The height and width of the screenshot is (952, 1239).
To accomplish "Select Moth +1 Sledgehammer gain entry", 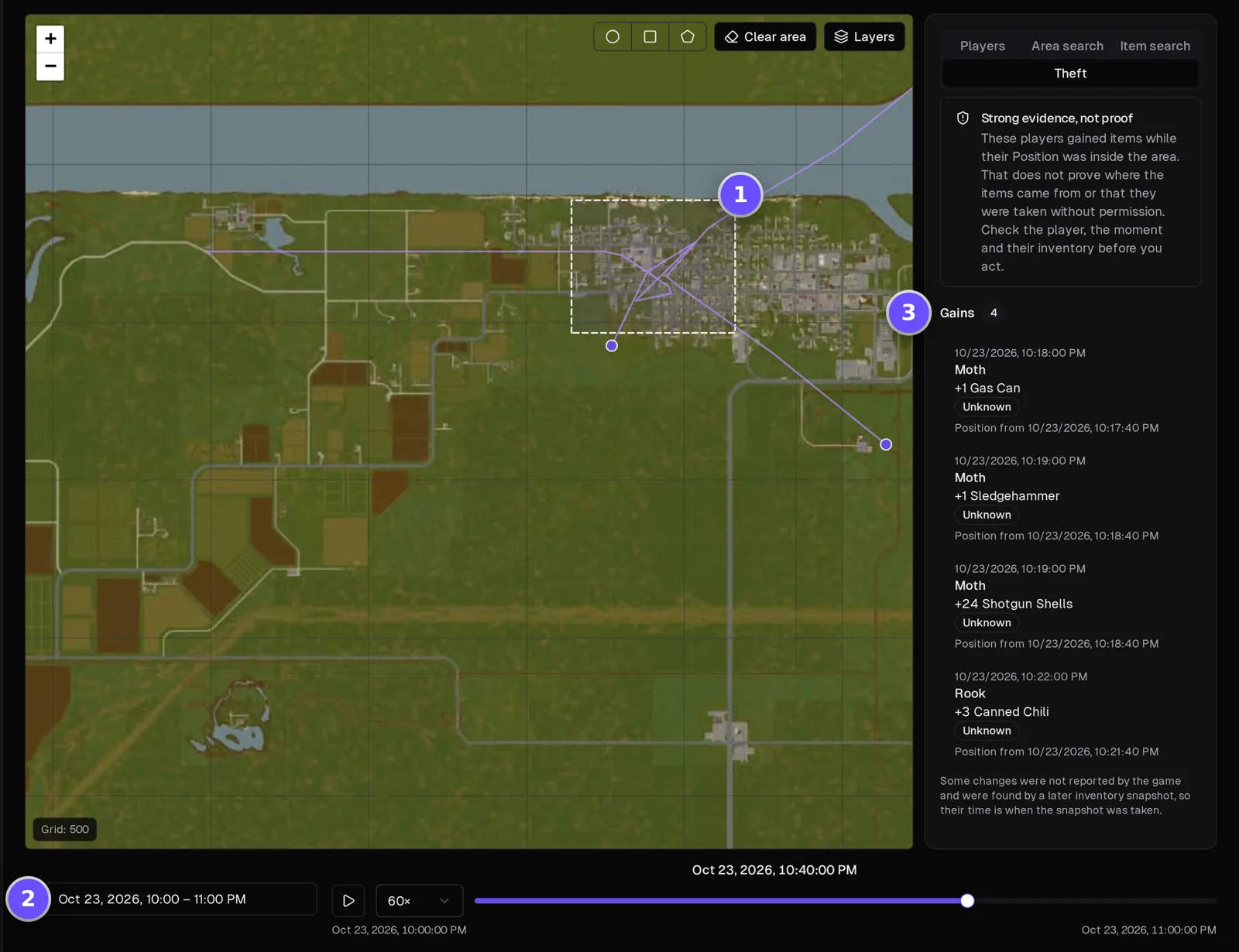I will click(1070, 498).
